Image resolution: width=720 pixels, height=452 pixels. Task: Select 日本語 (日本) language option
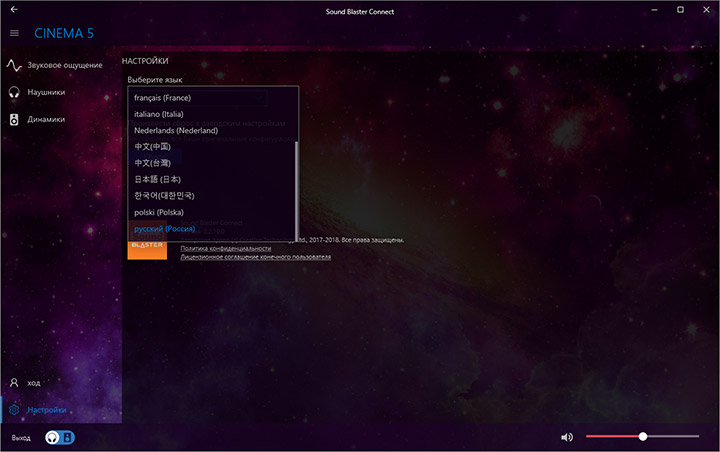coord(212,180)
